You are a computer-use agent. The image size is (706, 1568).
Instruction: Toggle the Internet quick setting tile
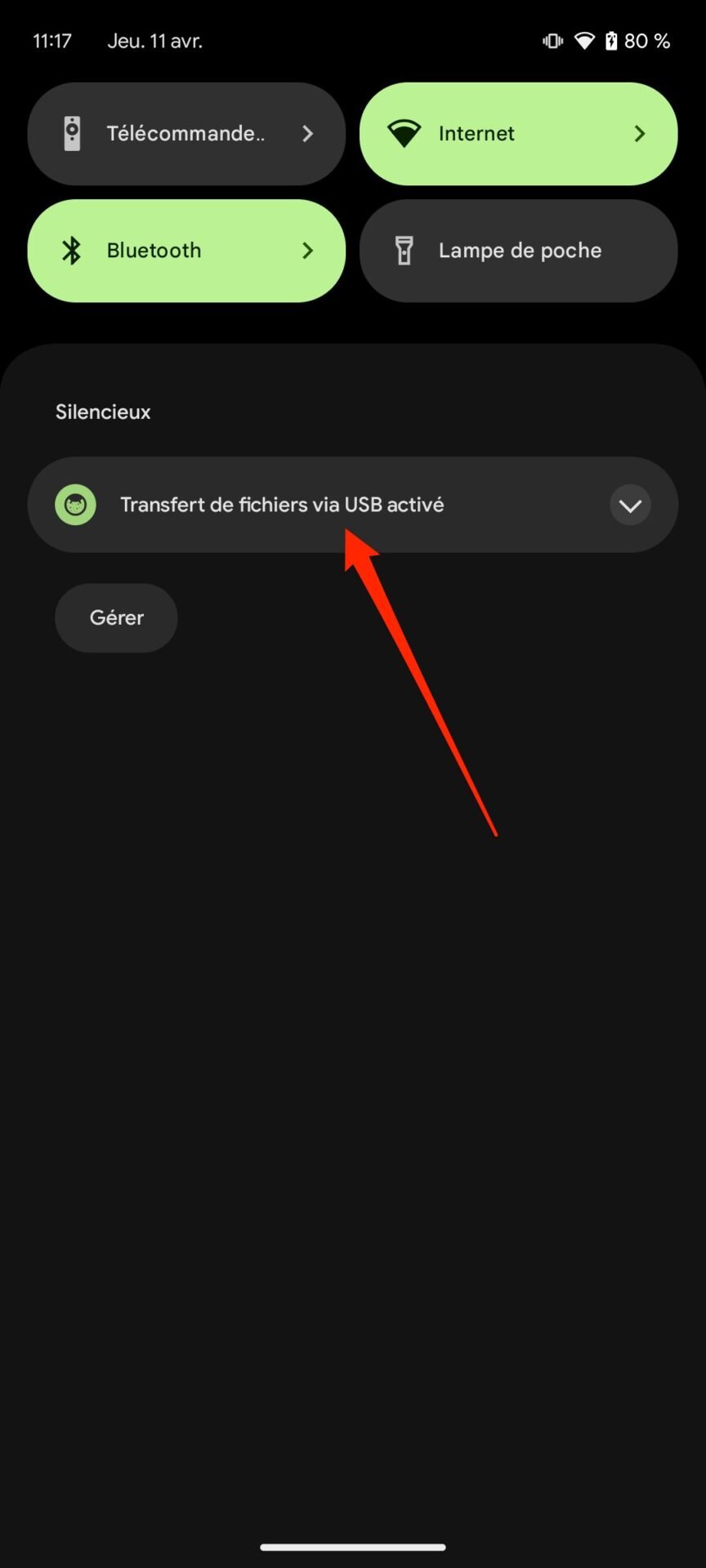(x=519, y=133)
